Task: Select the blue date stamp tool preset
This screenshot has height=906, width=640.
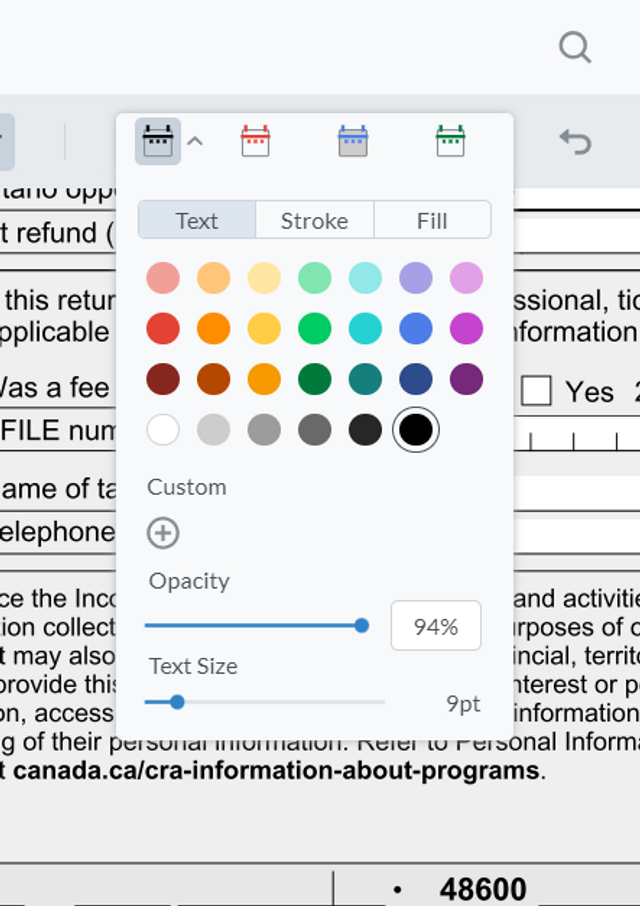Action: click(x=353, y=141)
